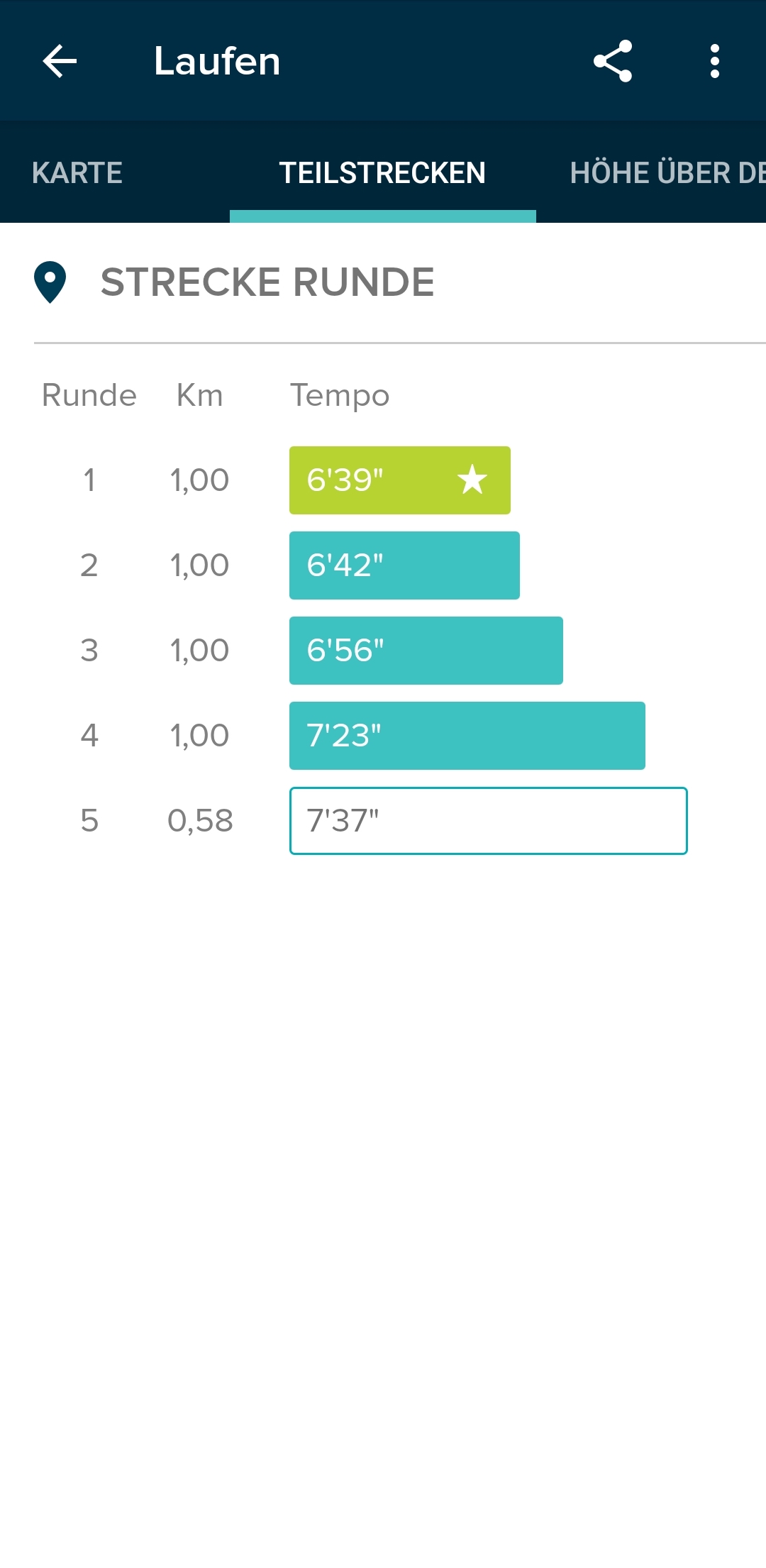Open the three-dot overflow menu
766x1568 pixels.
(715, 61)
